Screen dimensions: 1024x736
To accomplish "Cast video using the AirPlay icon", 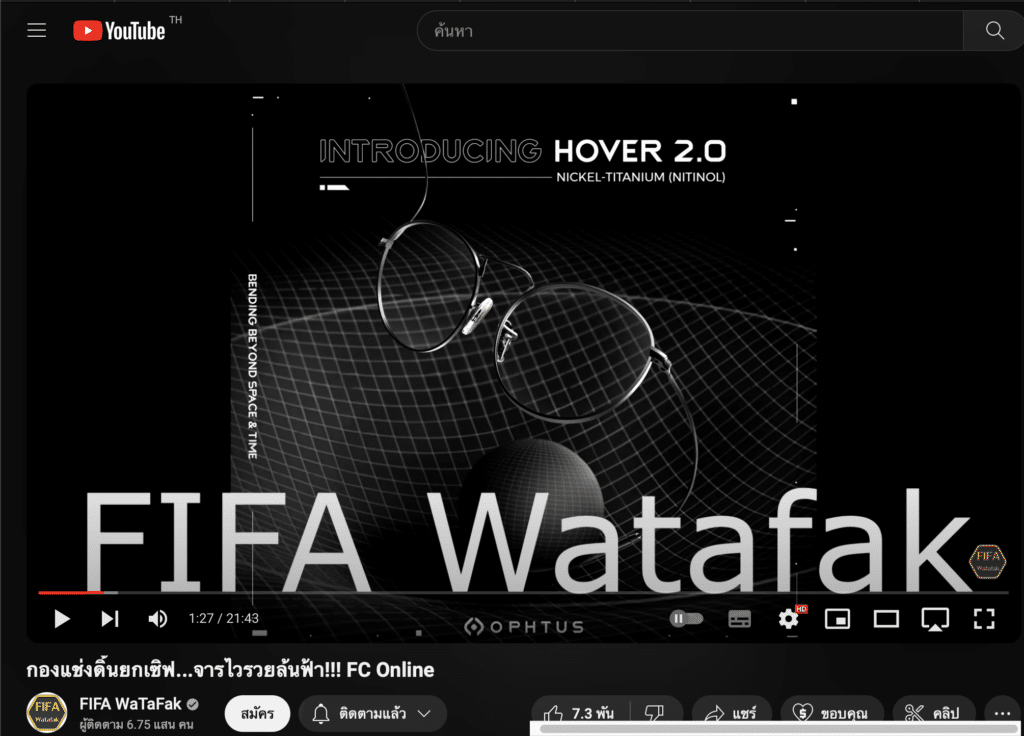I will tap(935, 619).
